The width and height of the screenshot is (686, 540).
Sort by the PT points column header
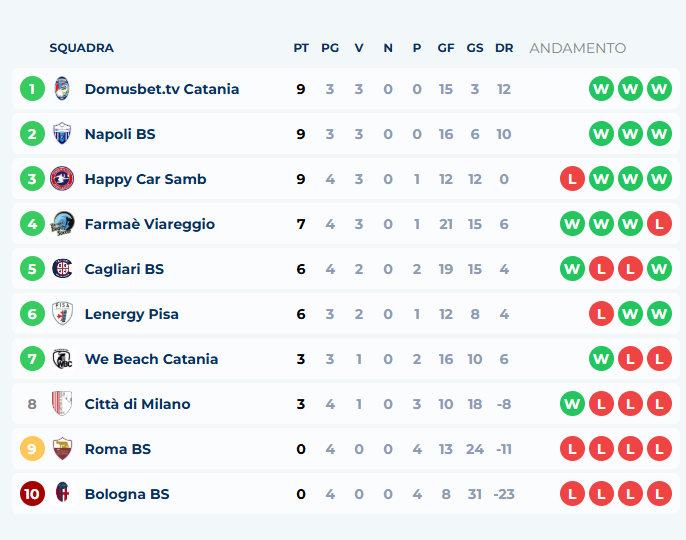301,48
